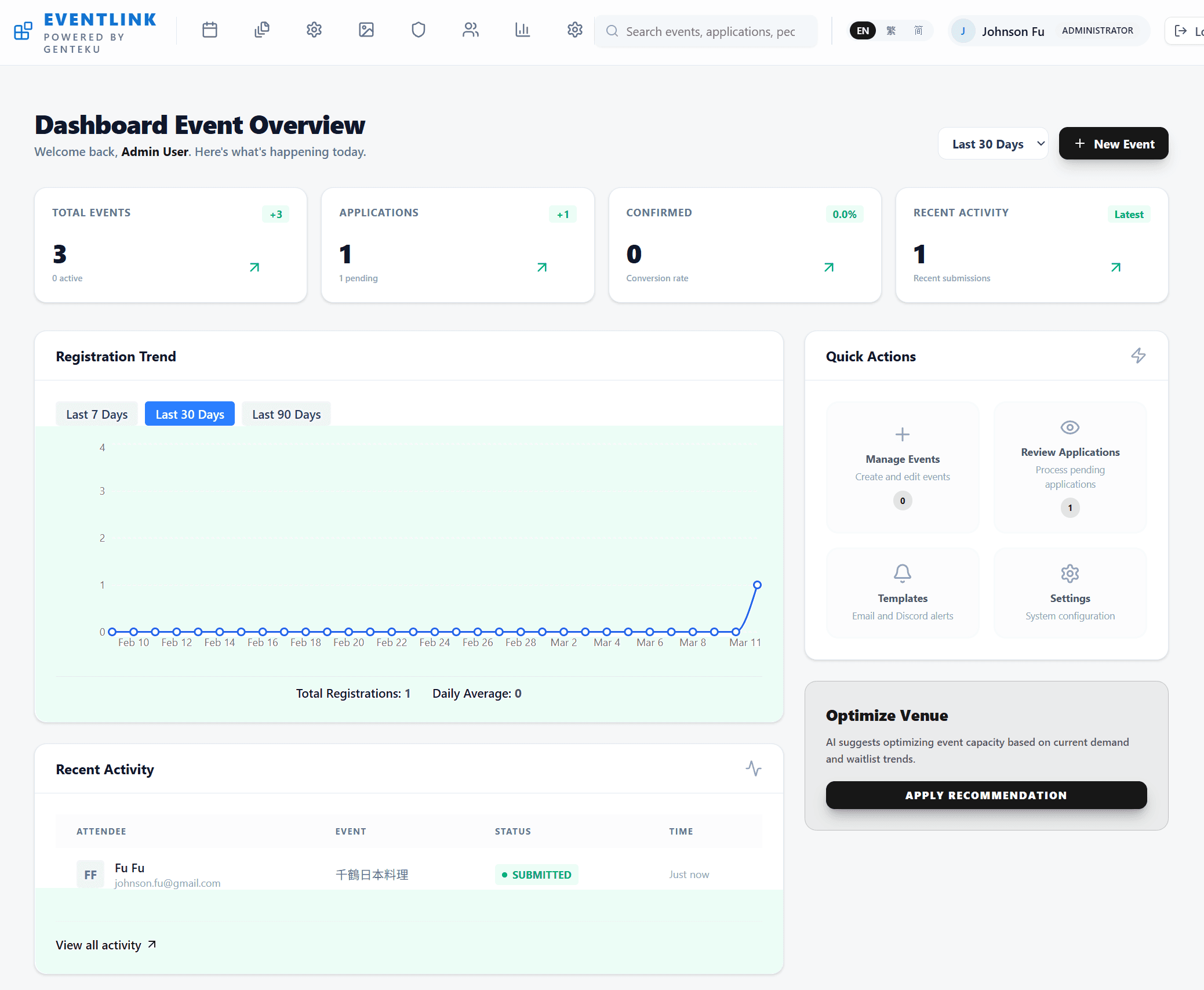Image resolution: width=1204 pixels, height=990 pixels.
Task: Open the analytics bar chart icon in the navbar
Action: [522, 30]
